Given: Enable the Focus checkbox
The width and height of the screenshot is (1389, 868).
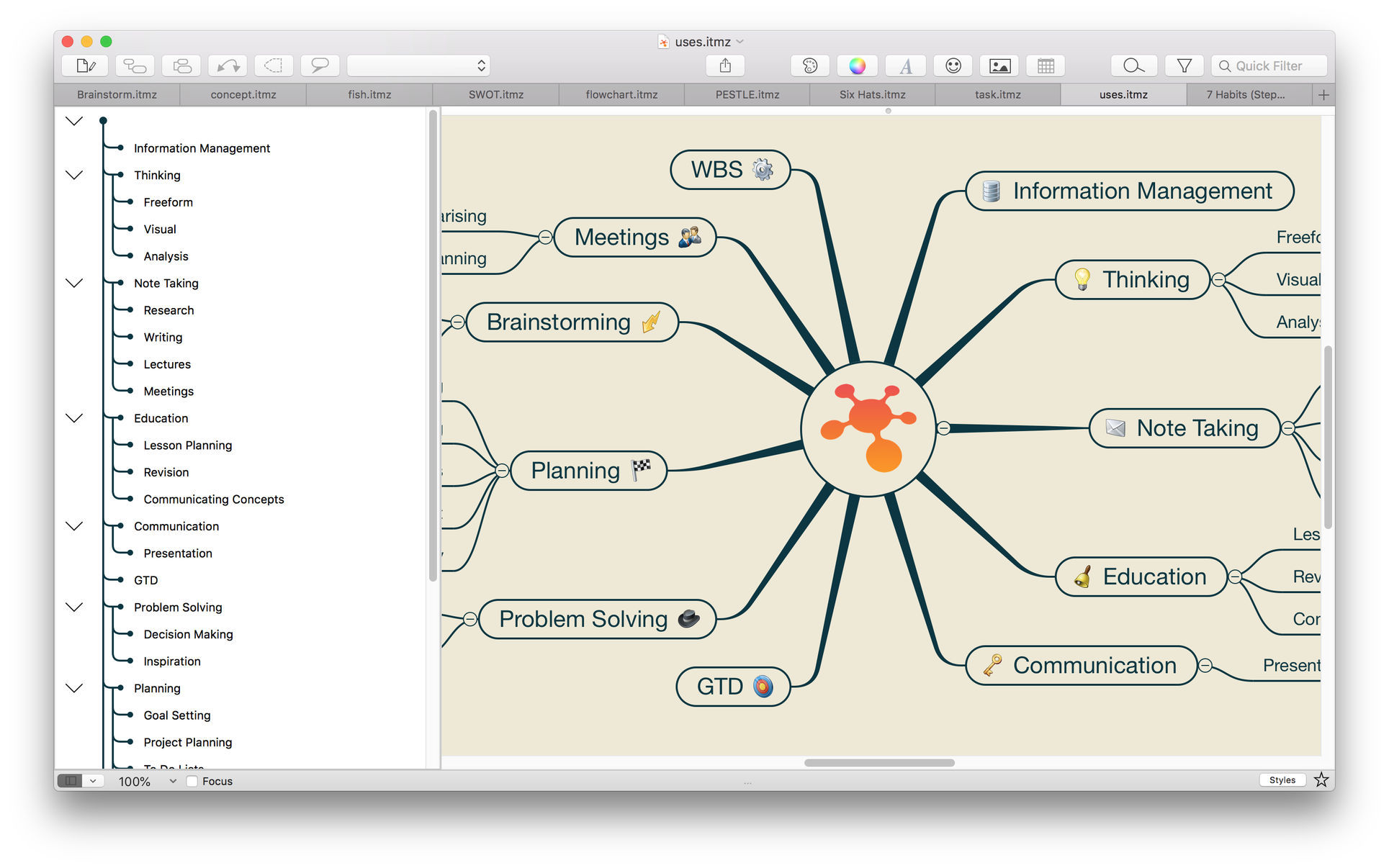Looking at the screenshot, I should [192, 781].
